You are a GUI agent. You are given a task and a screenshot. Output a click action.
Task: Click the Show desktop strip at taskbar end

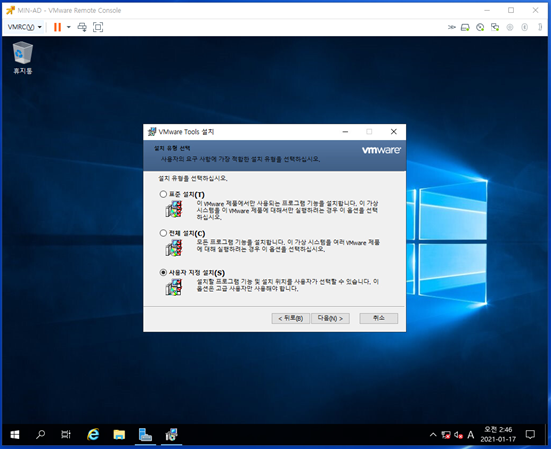[546, 435]
